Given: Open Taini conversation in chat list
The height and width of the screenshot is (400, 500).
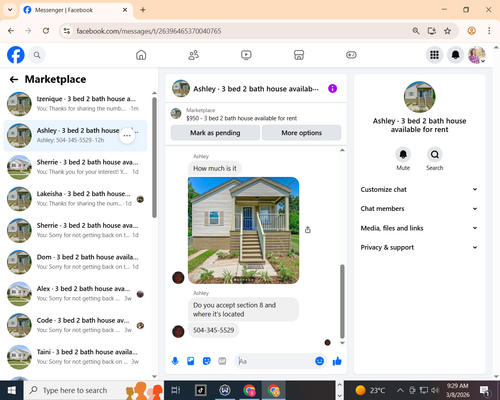Looking at the screenshot, I should (75, 357).
